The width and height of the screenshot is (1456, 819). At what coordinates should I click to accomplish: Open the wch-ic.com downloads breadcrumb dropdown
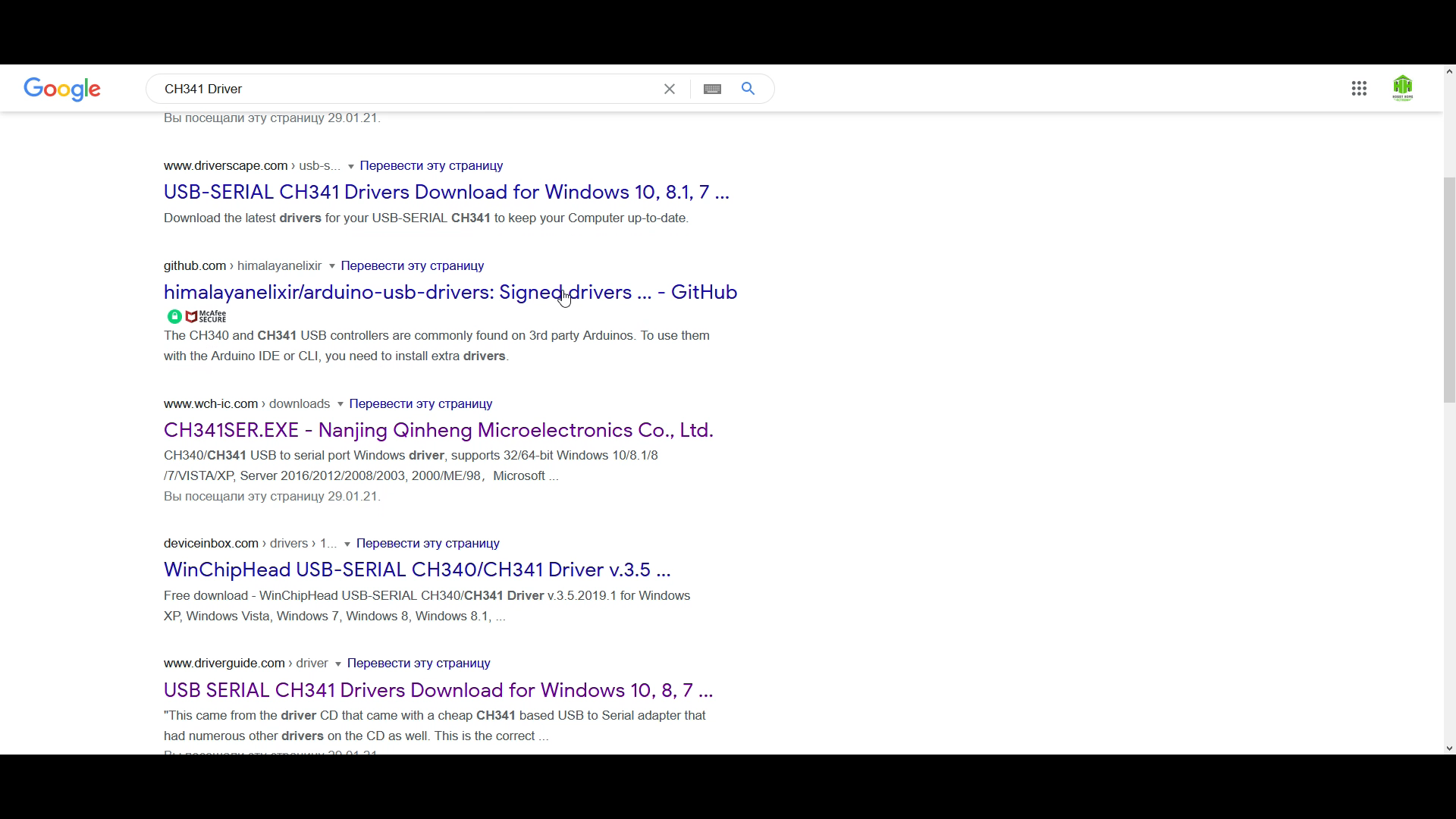pos(341,404)
